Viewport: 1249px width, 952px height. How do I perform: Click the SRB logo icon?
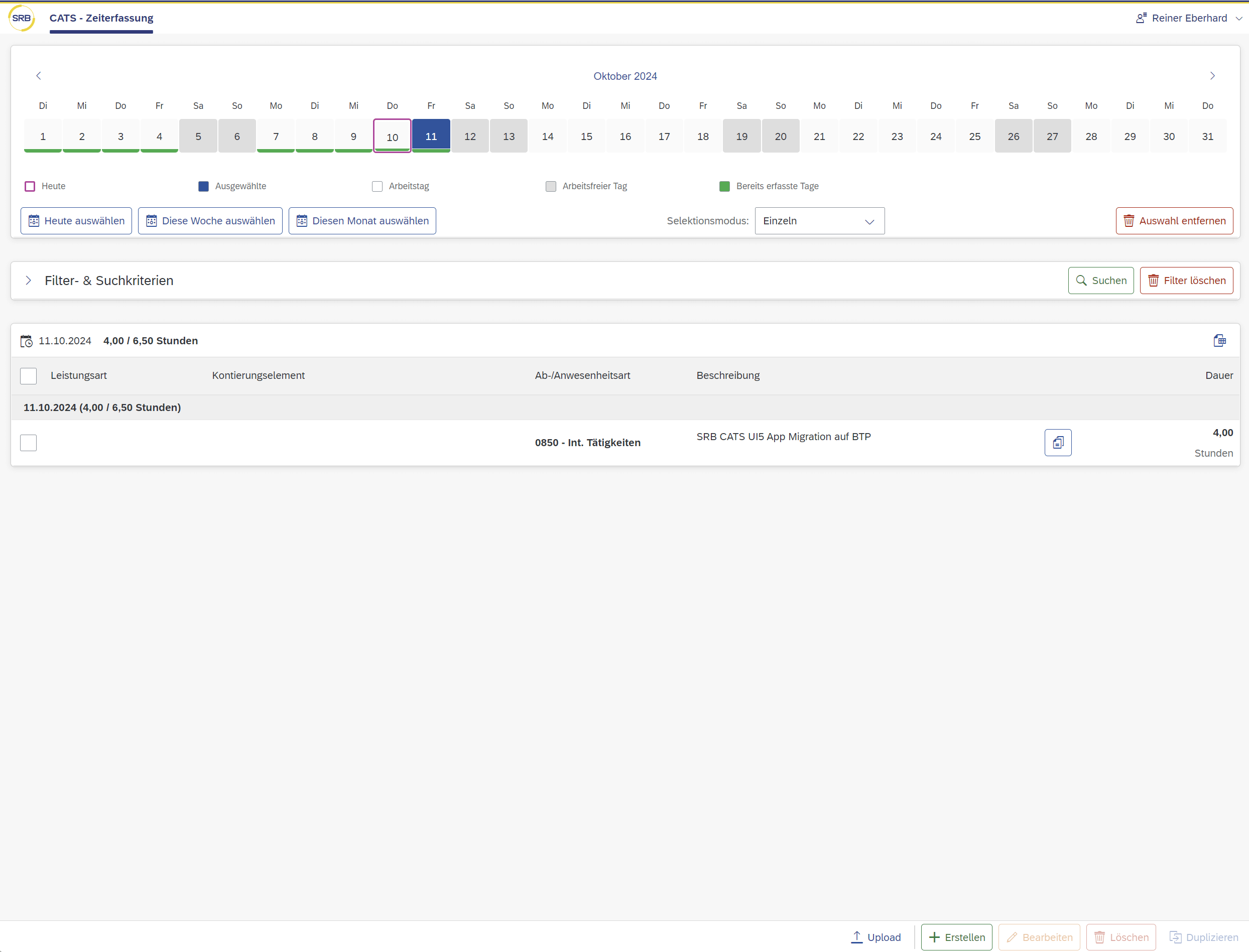point(22,18)
